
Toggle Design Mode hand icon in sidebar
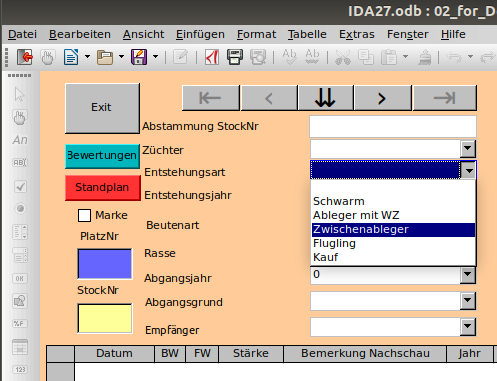20,117
